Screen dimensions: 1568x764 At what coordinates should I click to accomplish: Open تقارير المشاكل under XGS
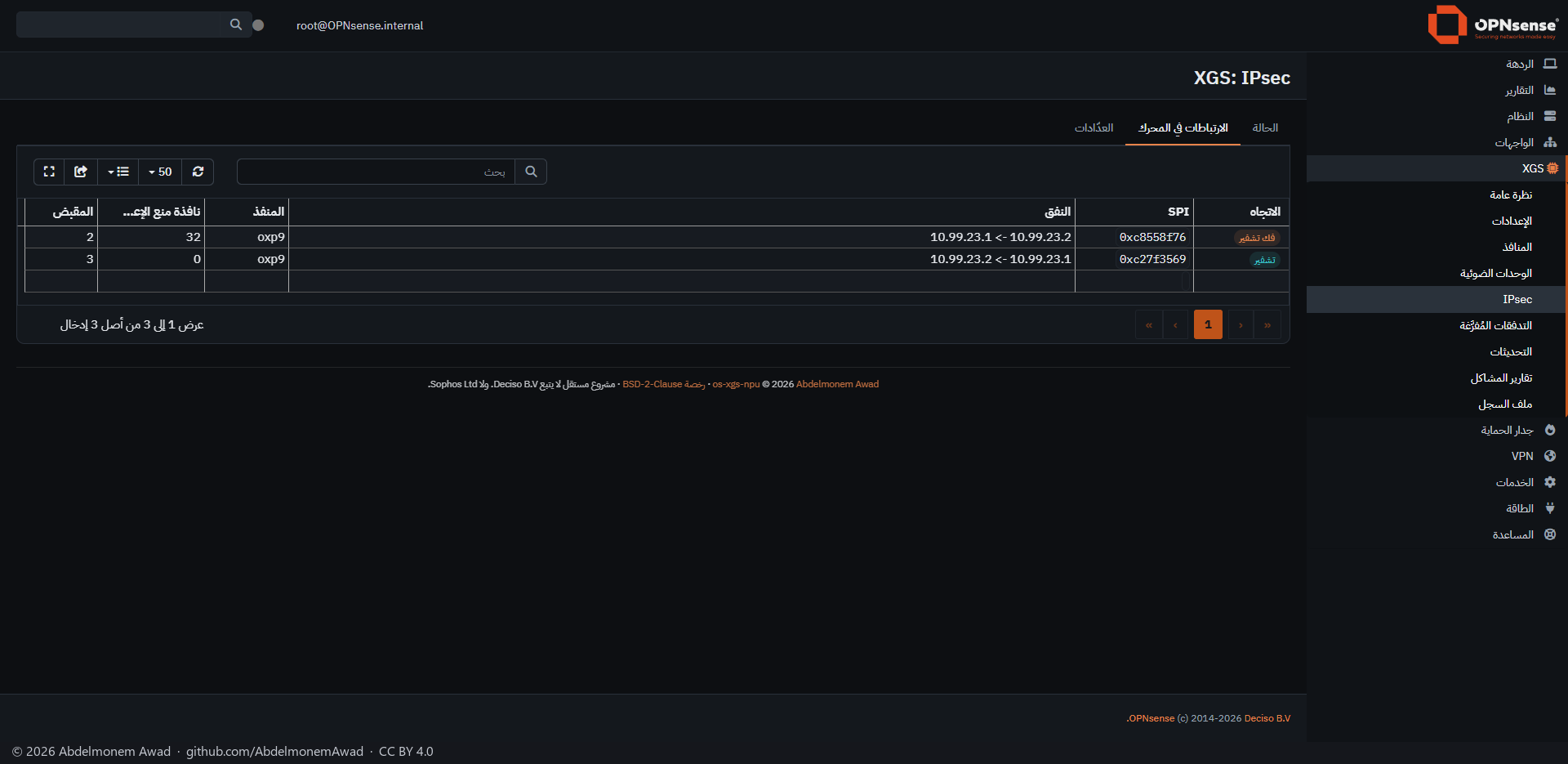1437,378
